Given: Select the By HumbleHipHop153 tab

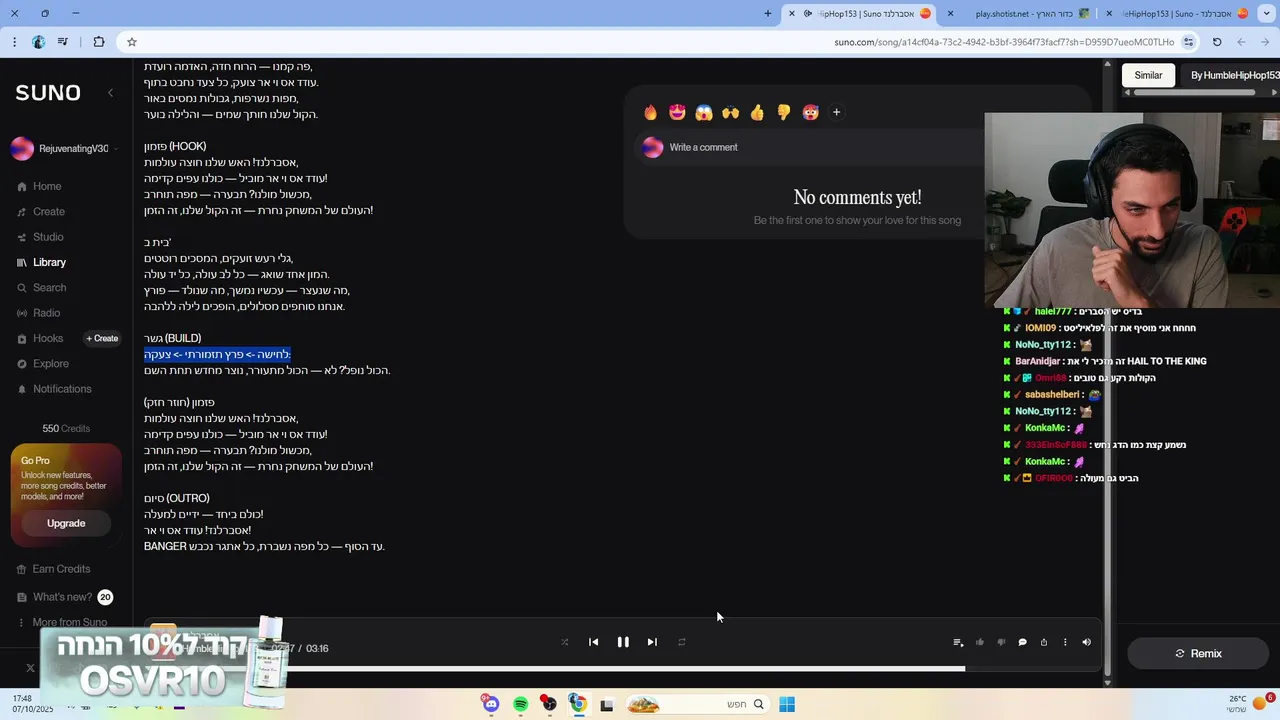Looking at the screenshot, I should (1229, 75).
